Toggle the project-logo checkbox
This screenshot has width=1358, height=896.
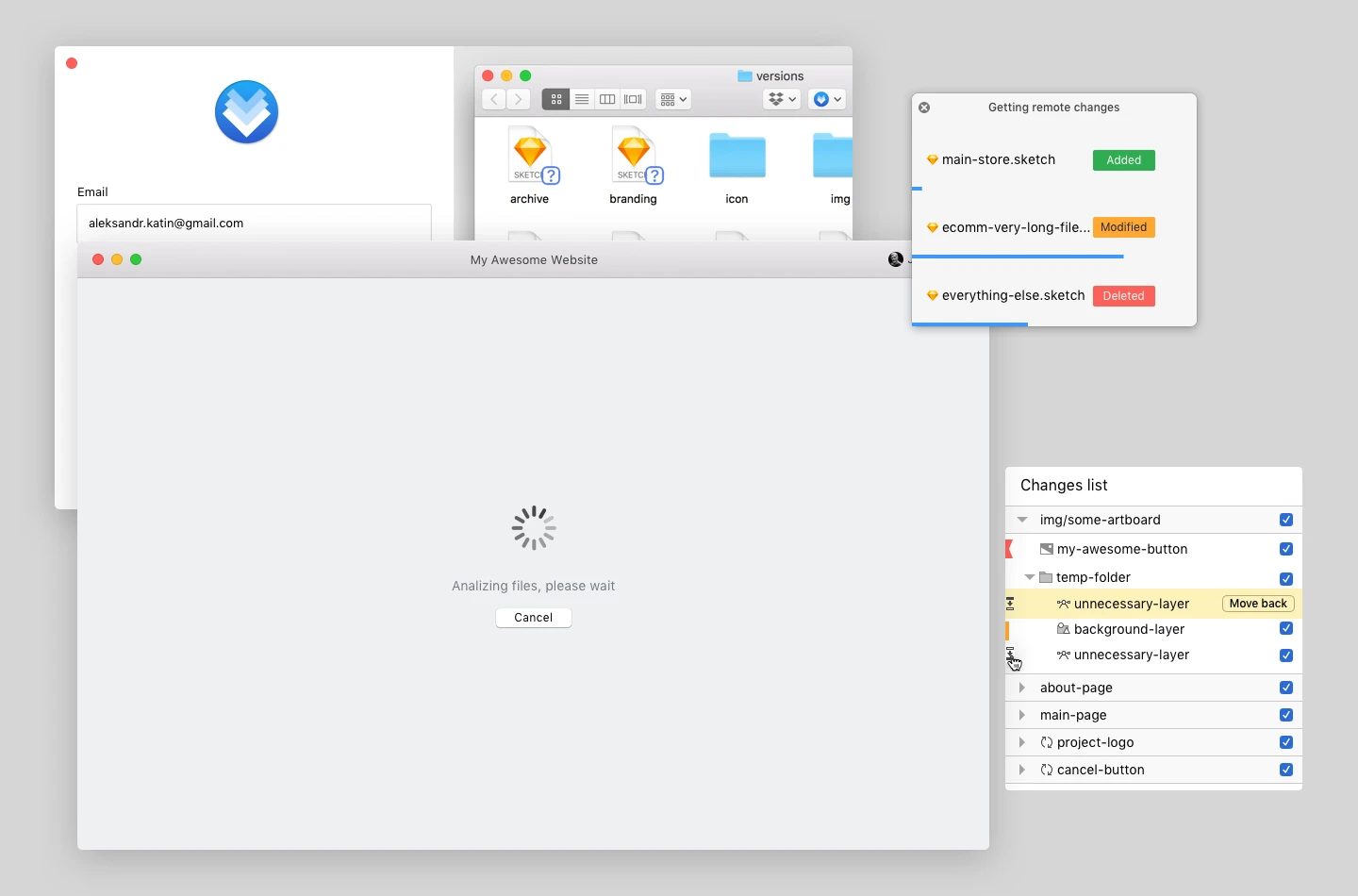pyautogui.click(x=1286, y=742)
